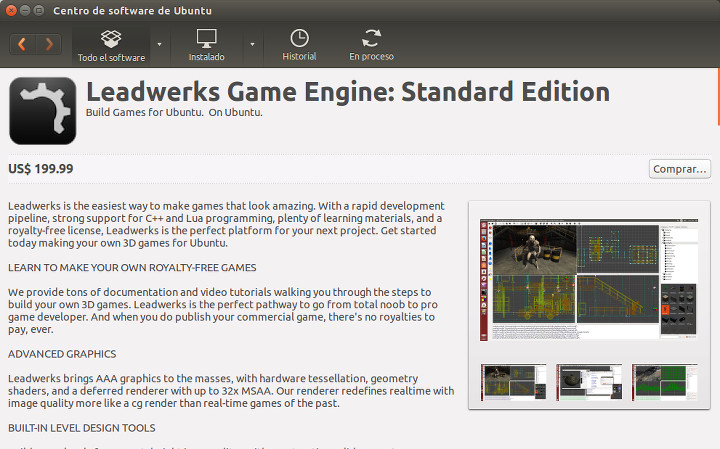Image resolution: width=720 pixels, height=449 pixels.
Task: Click the Leadwerks gear app icon
Action: 43,111
